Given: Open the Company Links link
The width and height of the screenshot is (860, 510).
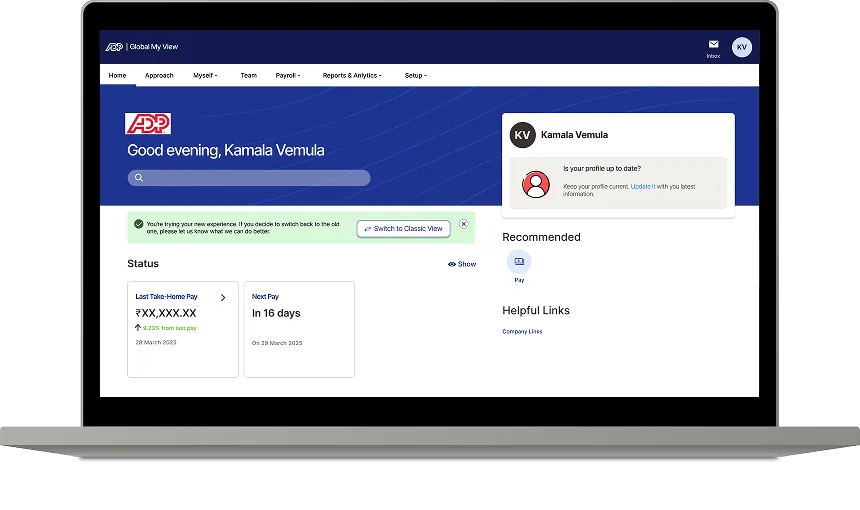Looking at the screenshot, I should (522, 331).
